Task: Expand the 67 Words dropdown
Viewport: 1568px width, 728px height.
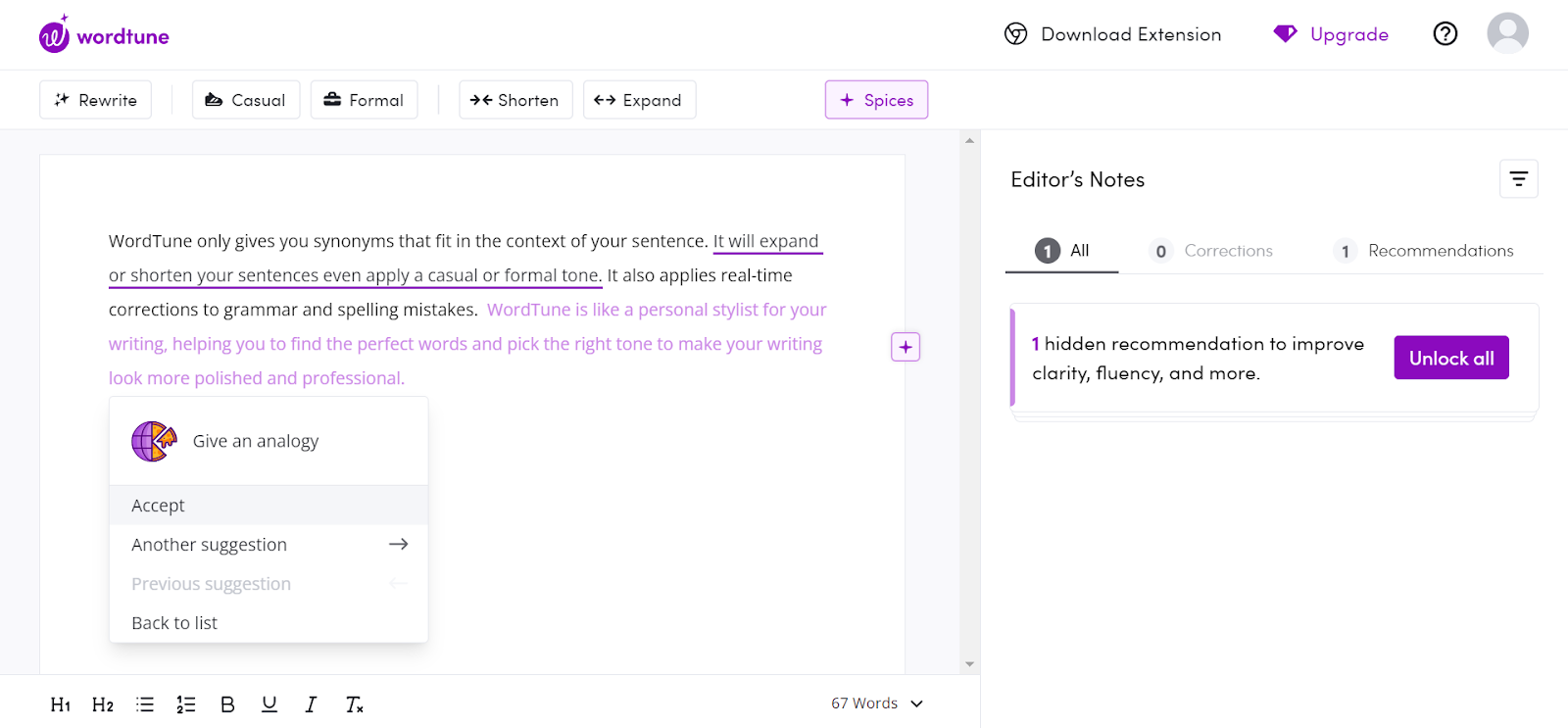Action: [x=877, y=704]
